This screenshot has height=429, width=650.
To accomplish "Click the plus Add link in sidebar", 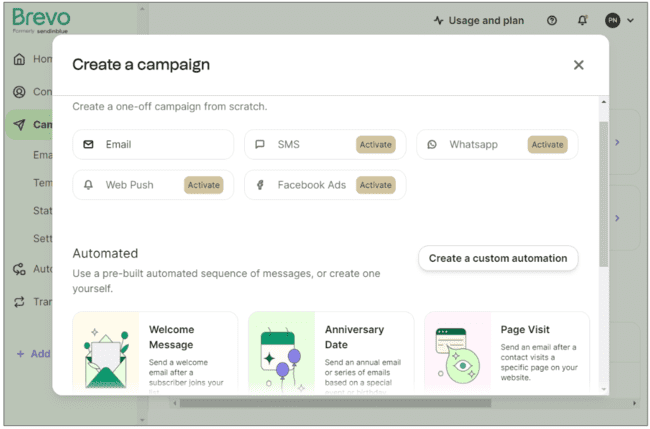I will coord(34,354).
